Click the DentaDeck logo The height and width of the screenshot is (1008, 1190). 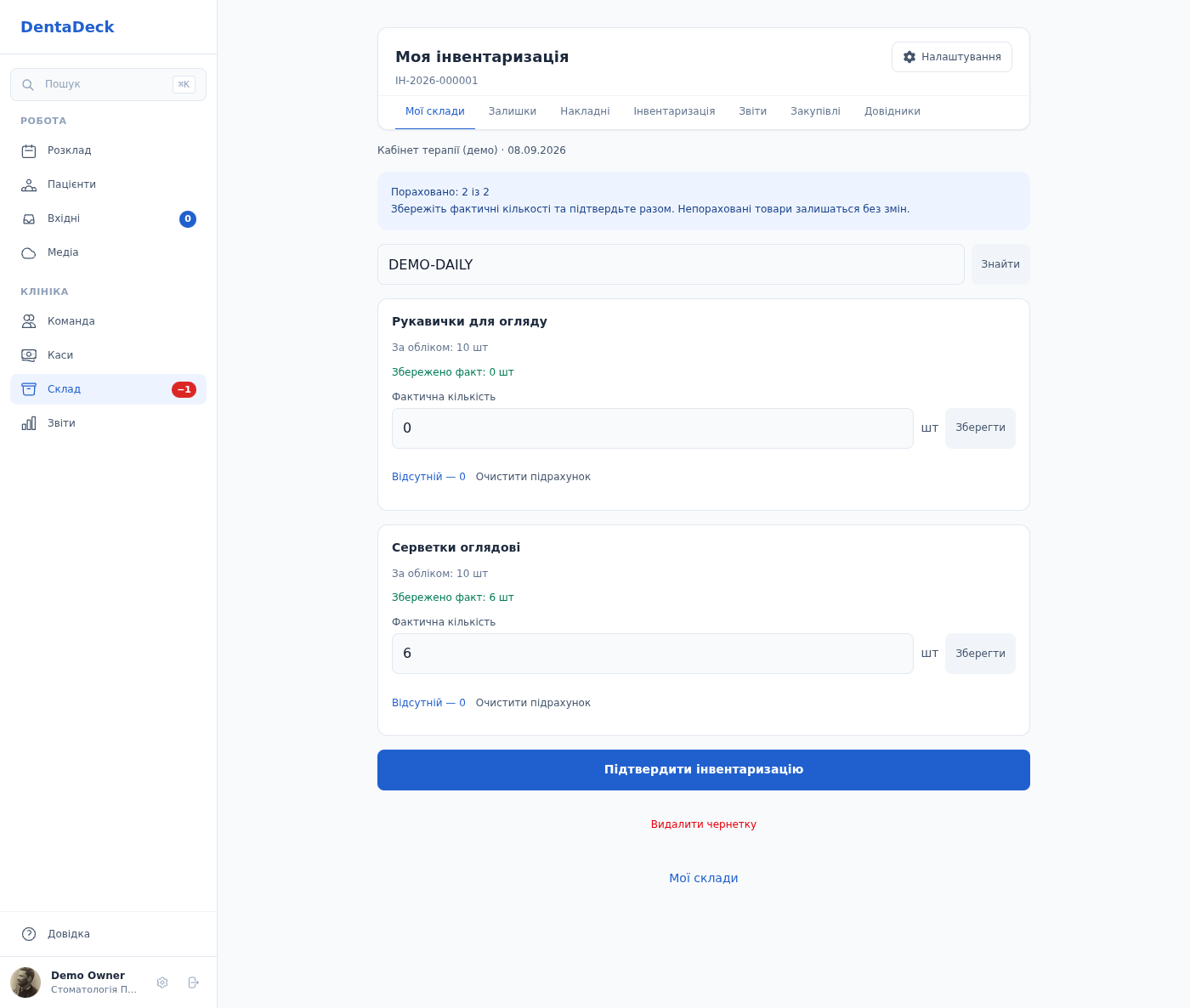tap(67, 27)
